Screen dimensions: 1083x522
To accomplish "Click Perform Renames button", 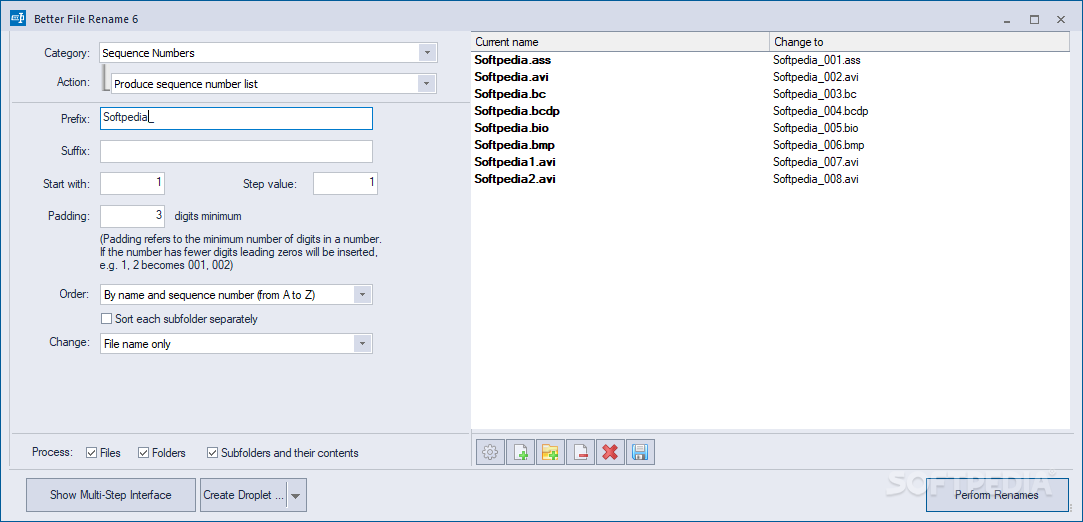I will 996,495.
